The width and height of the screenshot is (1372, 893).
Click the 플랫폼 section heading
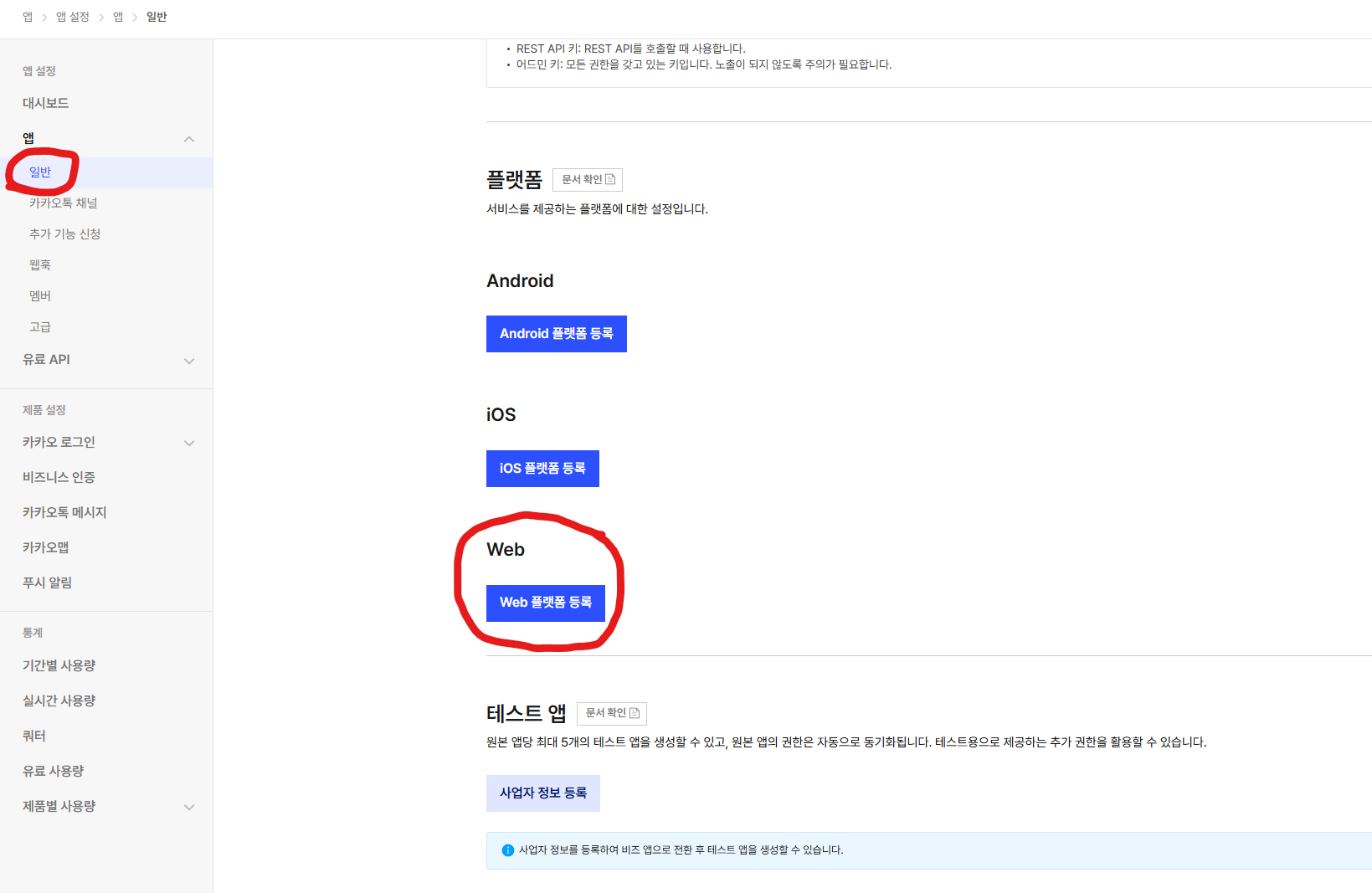pyautogui.click(x=515, y=180)
